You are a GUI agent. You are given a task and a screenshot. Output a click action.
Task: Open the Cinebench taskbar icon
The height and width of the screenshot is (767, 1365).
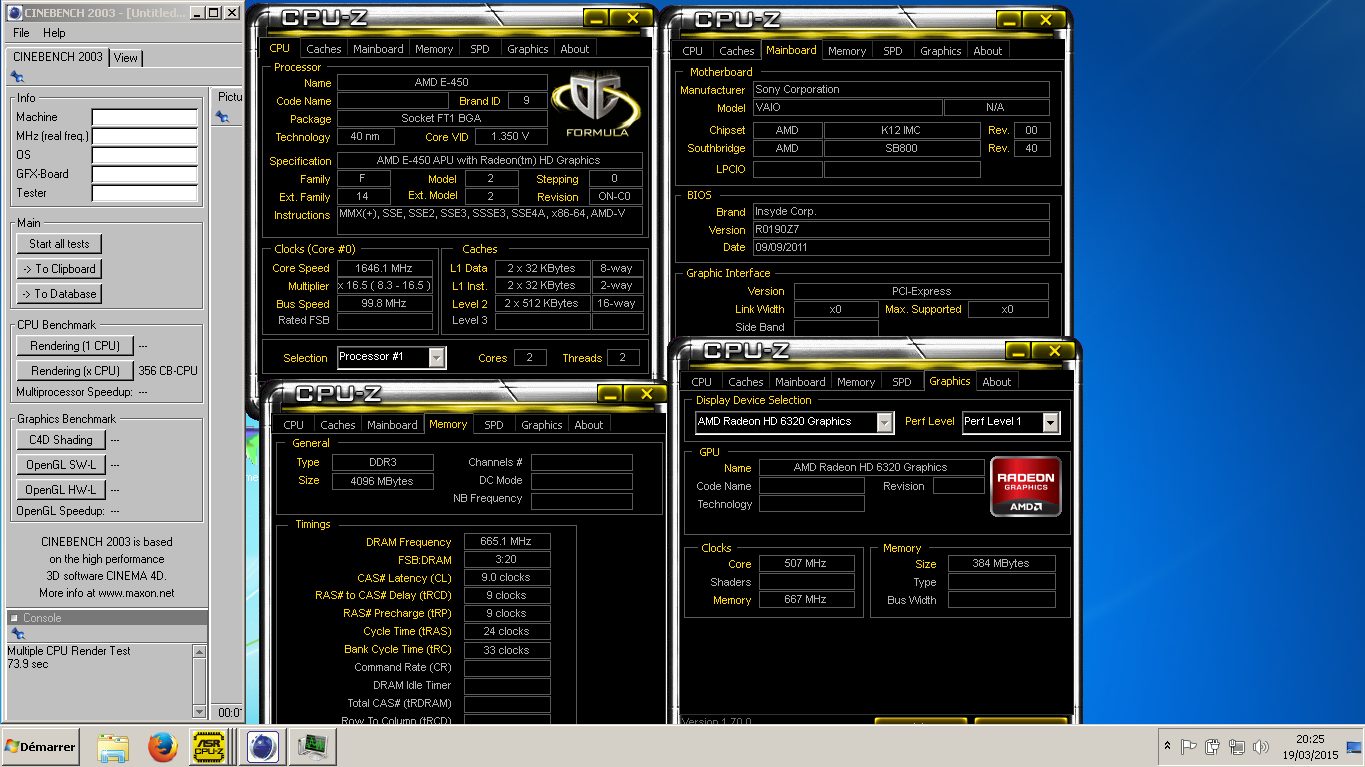[x=262, y=747]
